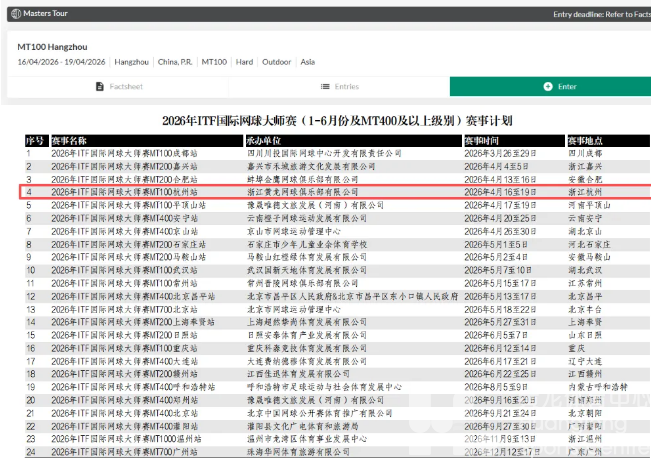
Task: Select row 3 MT200合肥站 event name
Action: [x=125, y=179]
